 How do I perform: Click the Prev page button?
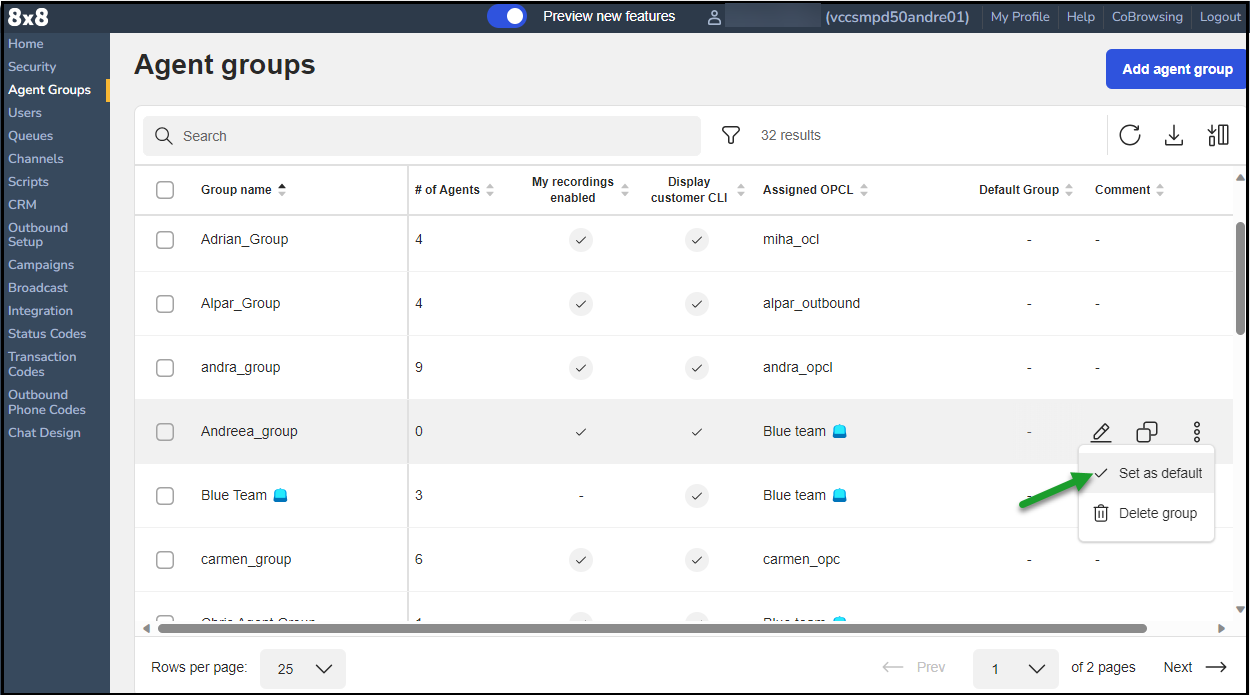[x=914, y=667]
